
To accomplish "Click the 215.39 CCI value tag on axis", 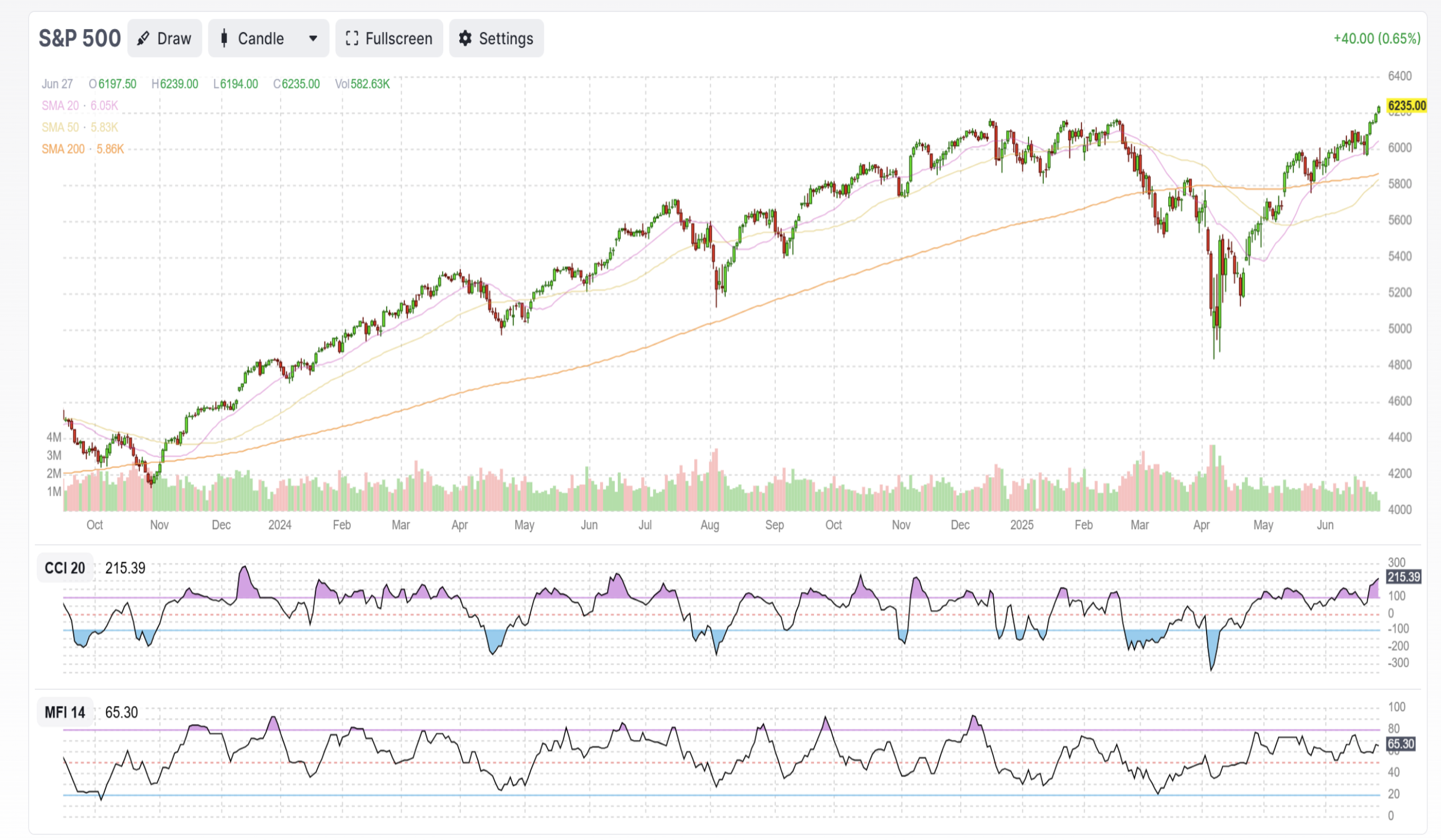I will pos(1403,577).
